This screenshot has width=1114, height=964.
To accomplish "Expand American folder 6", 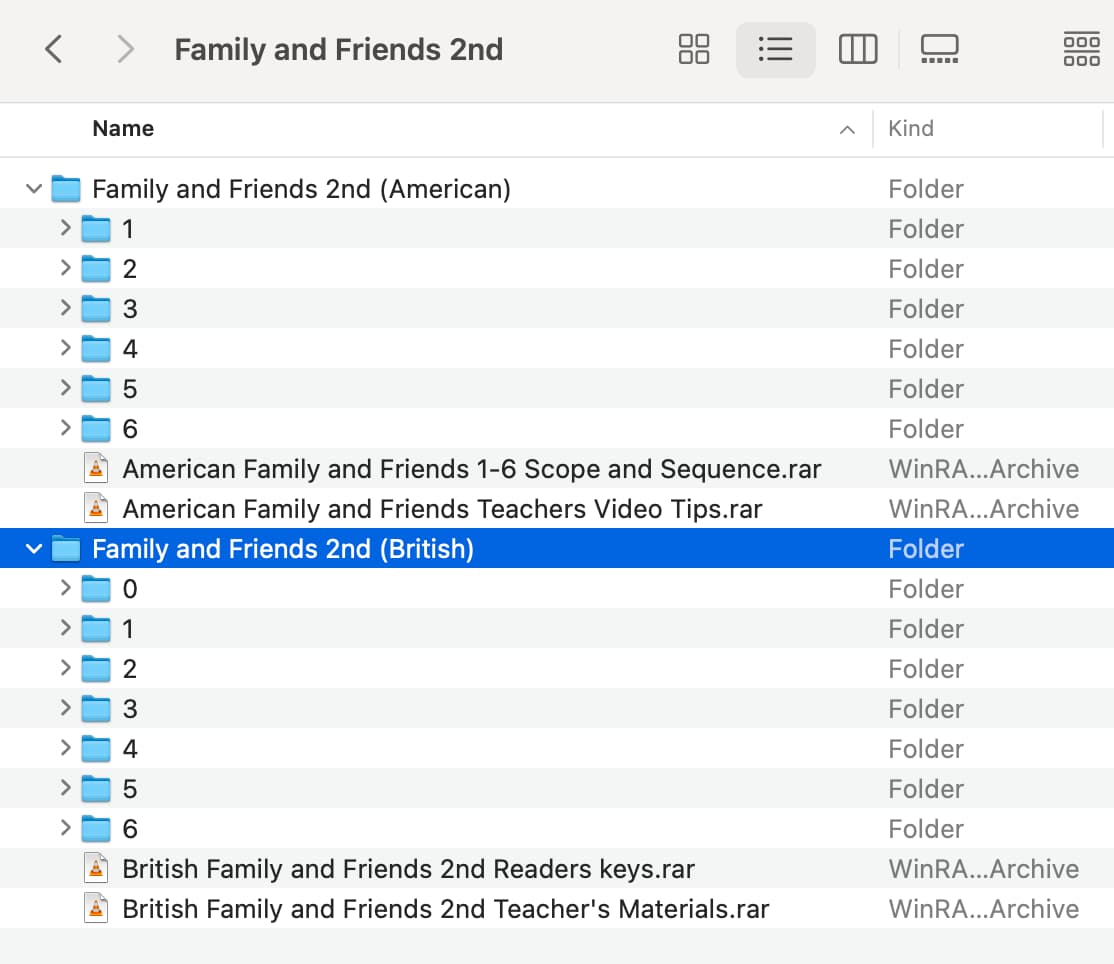I will point(65,428).
